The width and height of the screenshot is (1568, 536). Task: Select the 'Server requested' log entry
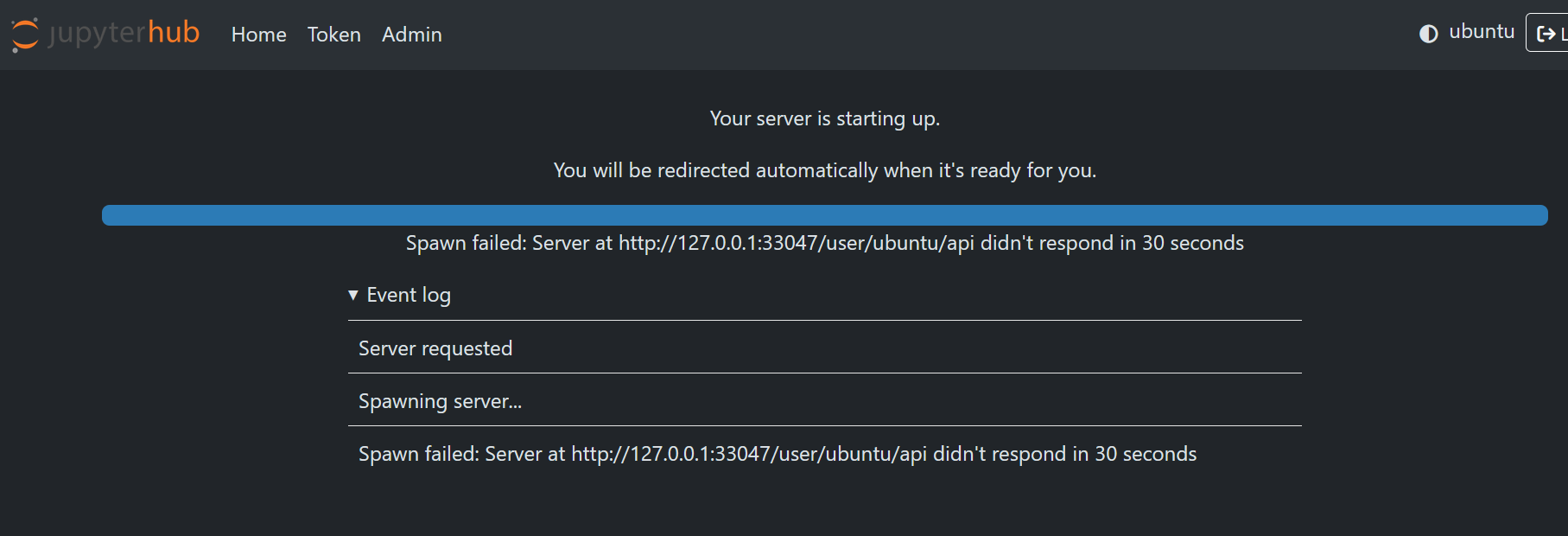824,348
